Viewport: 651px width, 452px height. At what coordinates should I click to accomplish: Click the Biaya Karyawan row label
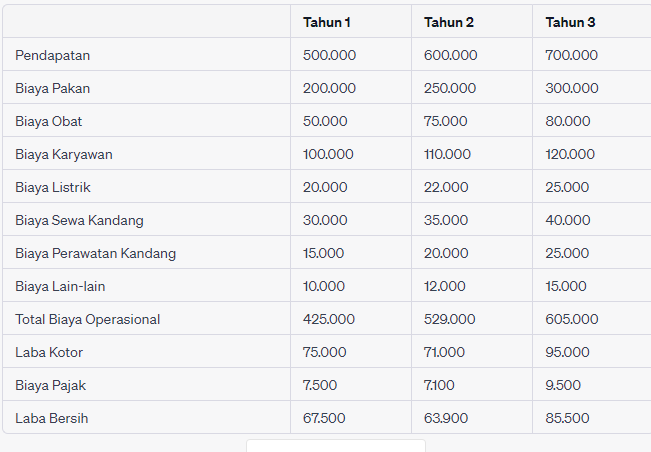[x=64, y=154]
